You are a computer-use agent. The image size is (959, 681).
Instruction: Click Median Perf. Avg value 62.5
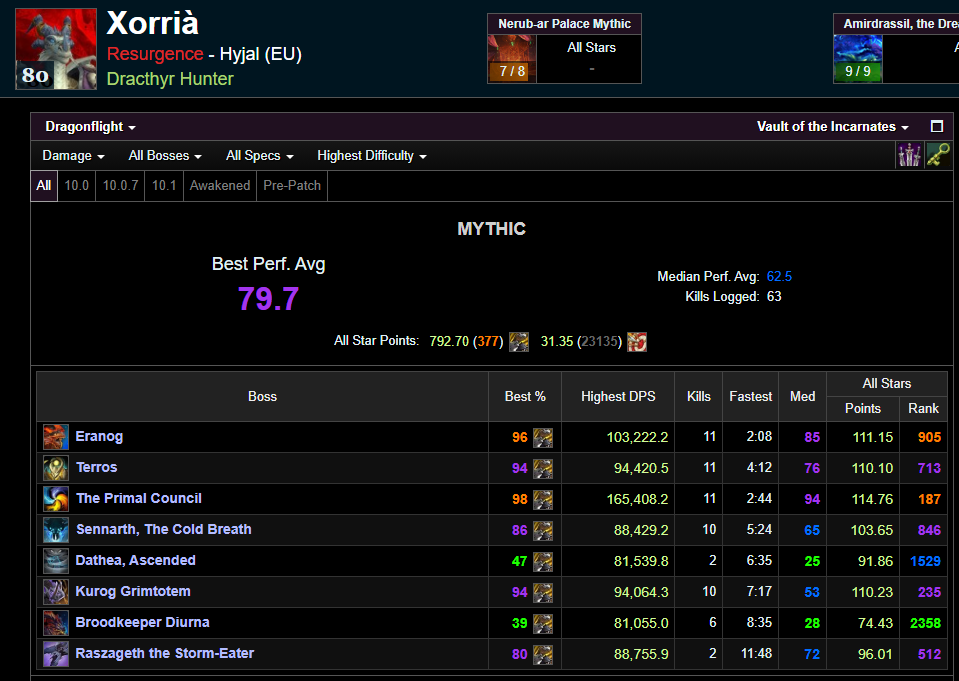pyautogui.click(x=779, y=277)
